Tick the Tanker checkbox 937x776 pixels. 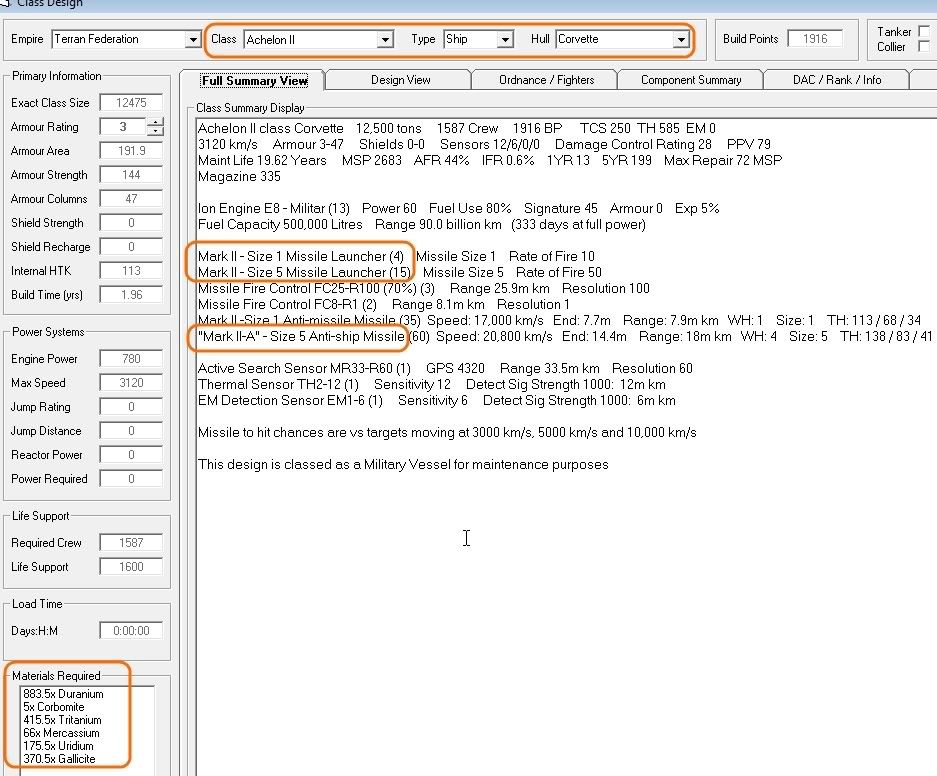coord(924,31)
